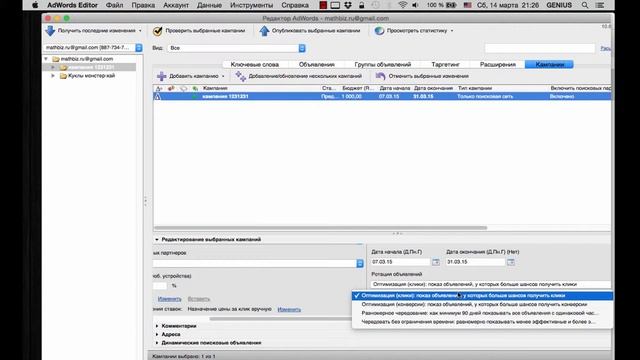Viewport: 640px width, 360px height.
Task: Click the Вставить link
Action: click(x=199, y=299)
